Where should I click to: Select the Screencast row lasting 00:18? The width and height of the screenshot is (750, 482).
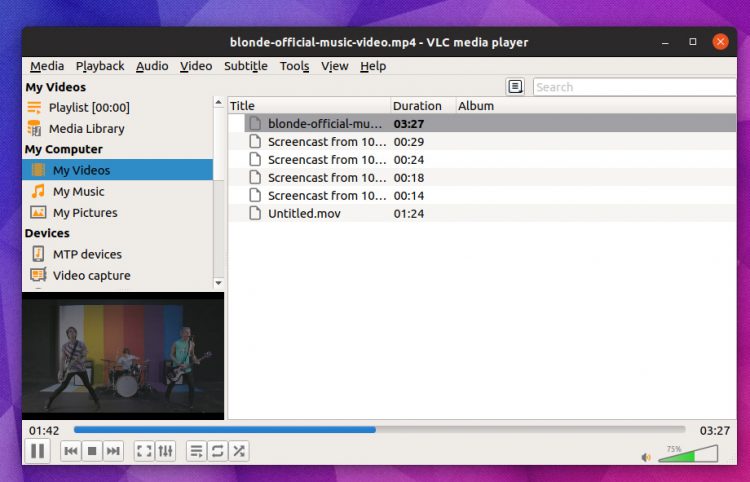click(x=482, y=177)
